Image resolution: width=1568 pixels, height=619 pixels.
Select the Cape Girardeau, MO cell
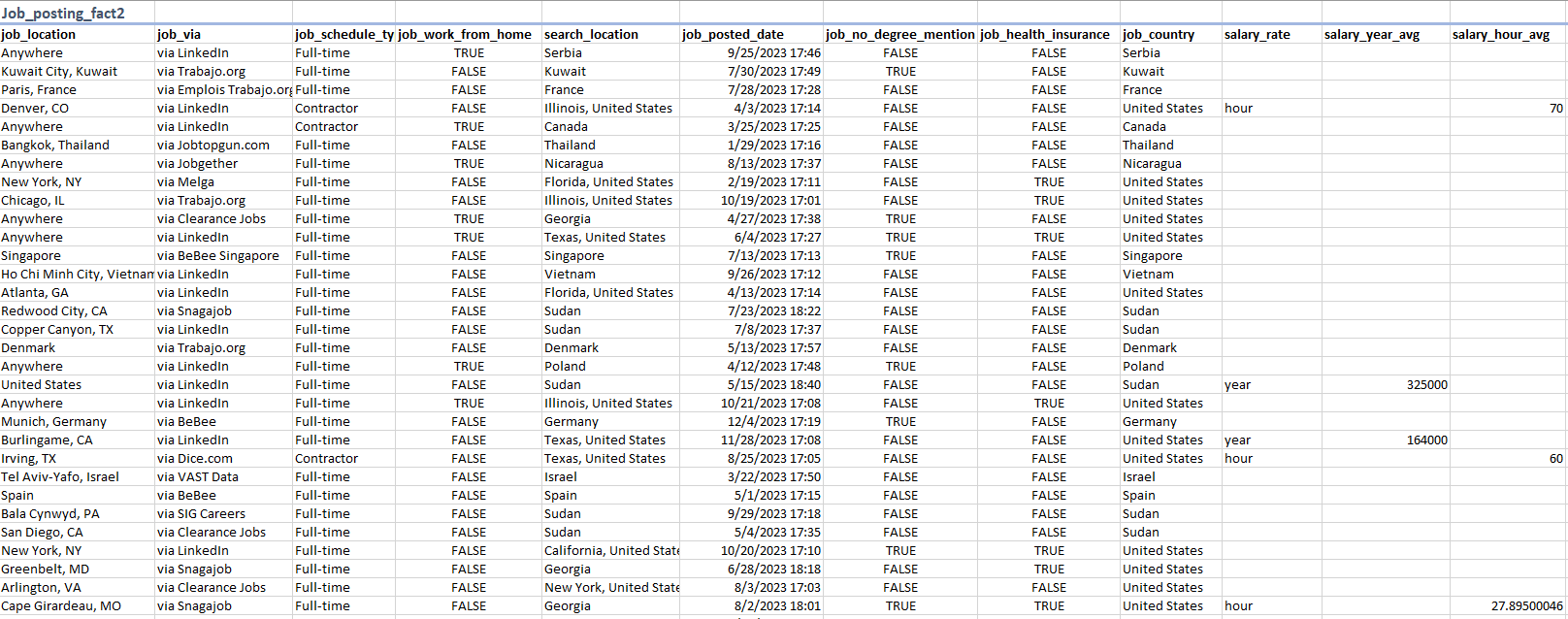coord(78,605)
